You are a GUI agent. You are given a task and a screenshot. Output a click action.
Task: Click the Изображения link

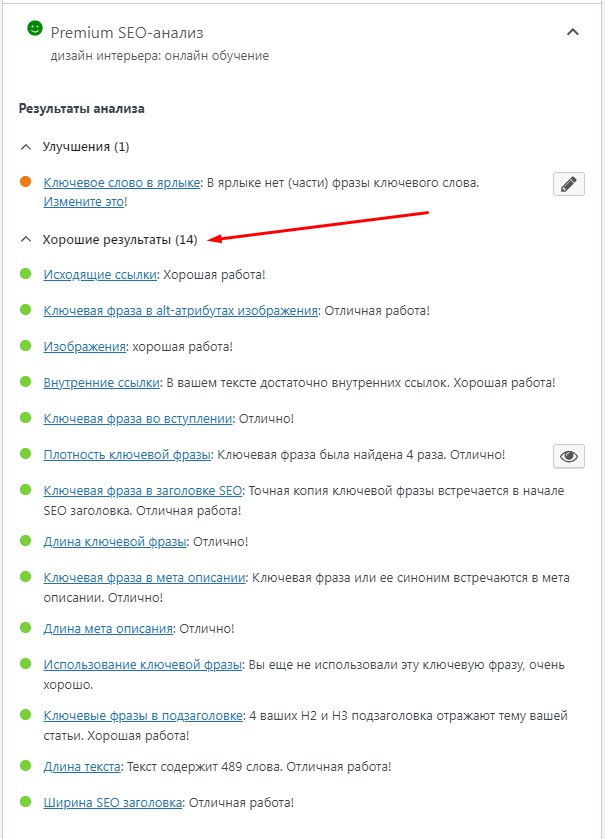click(x=85, y=346)
